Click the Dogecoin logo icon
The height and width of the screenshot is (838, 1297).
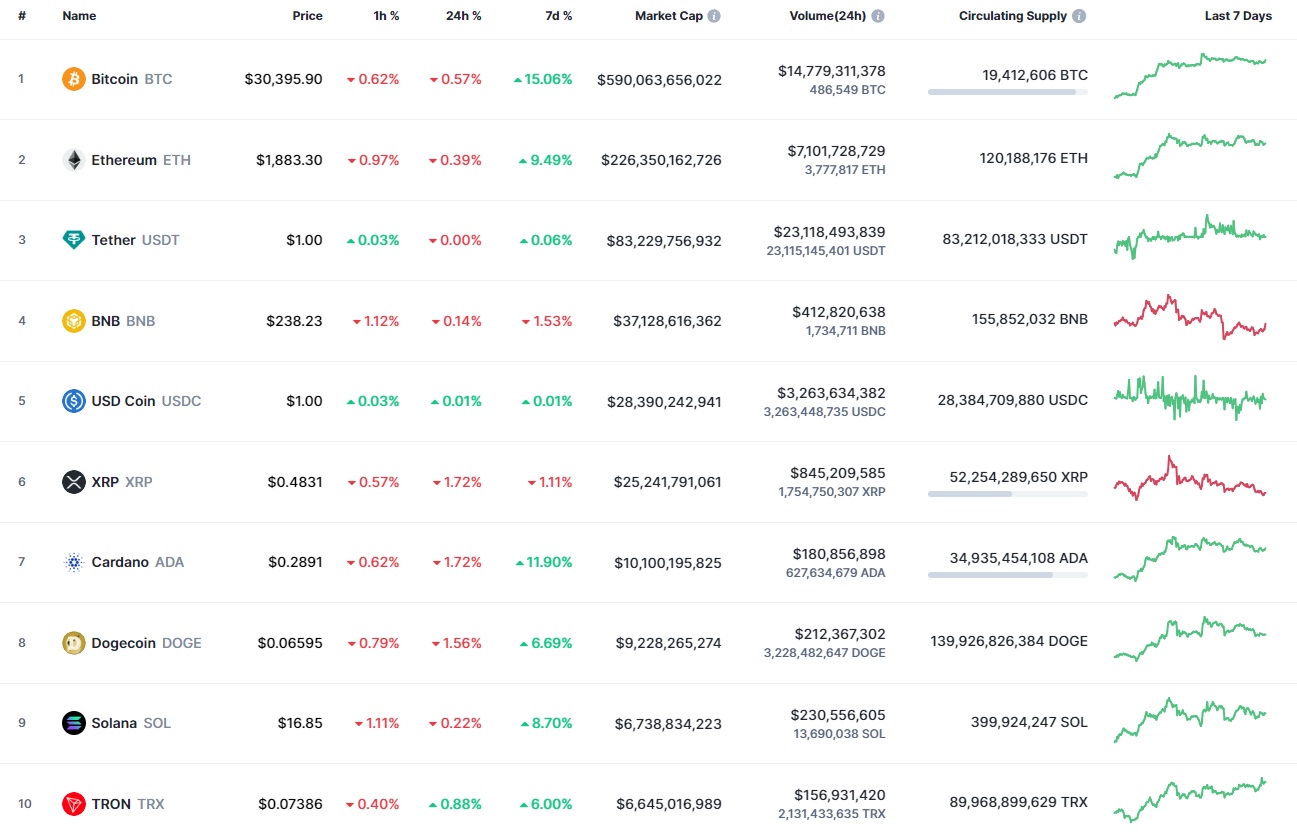74,642
